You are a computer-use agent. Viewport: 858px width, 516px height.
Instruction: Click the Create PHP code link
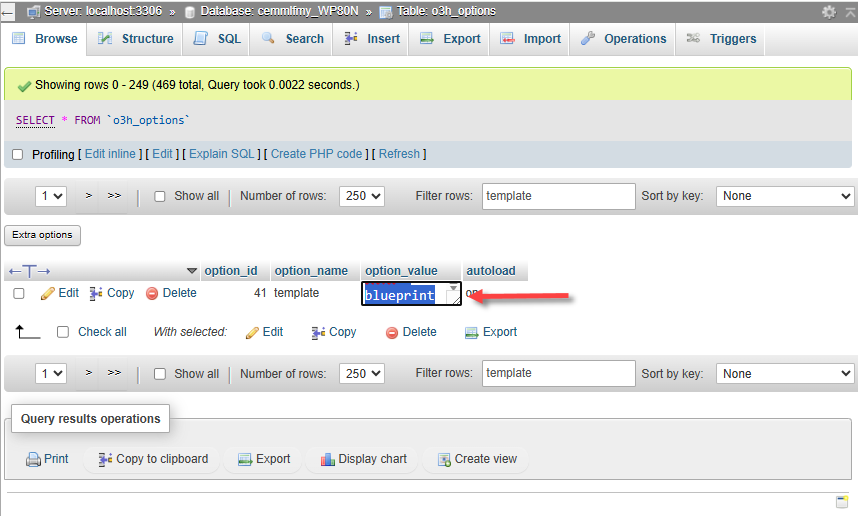316,154
